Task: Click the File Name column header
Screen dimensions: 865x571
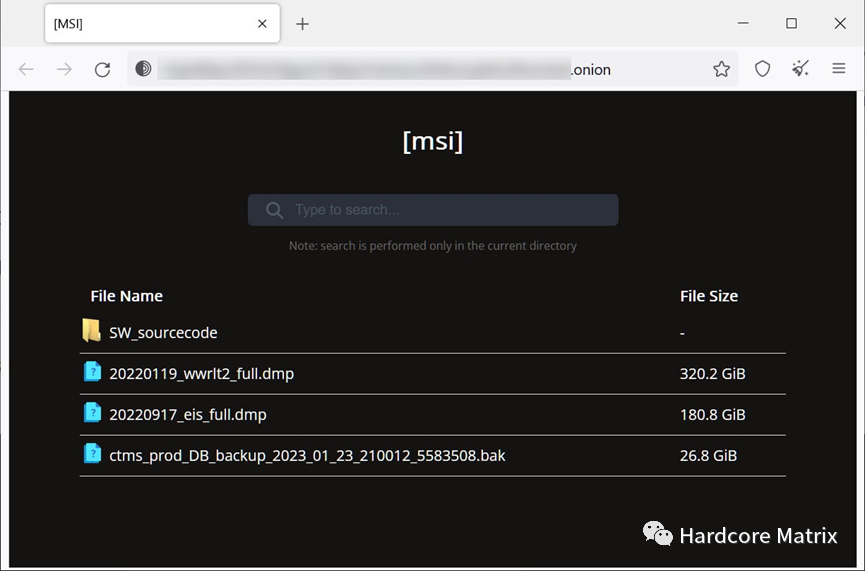Action: pos(126,296)
